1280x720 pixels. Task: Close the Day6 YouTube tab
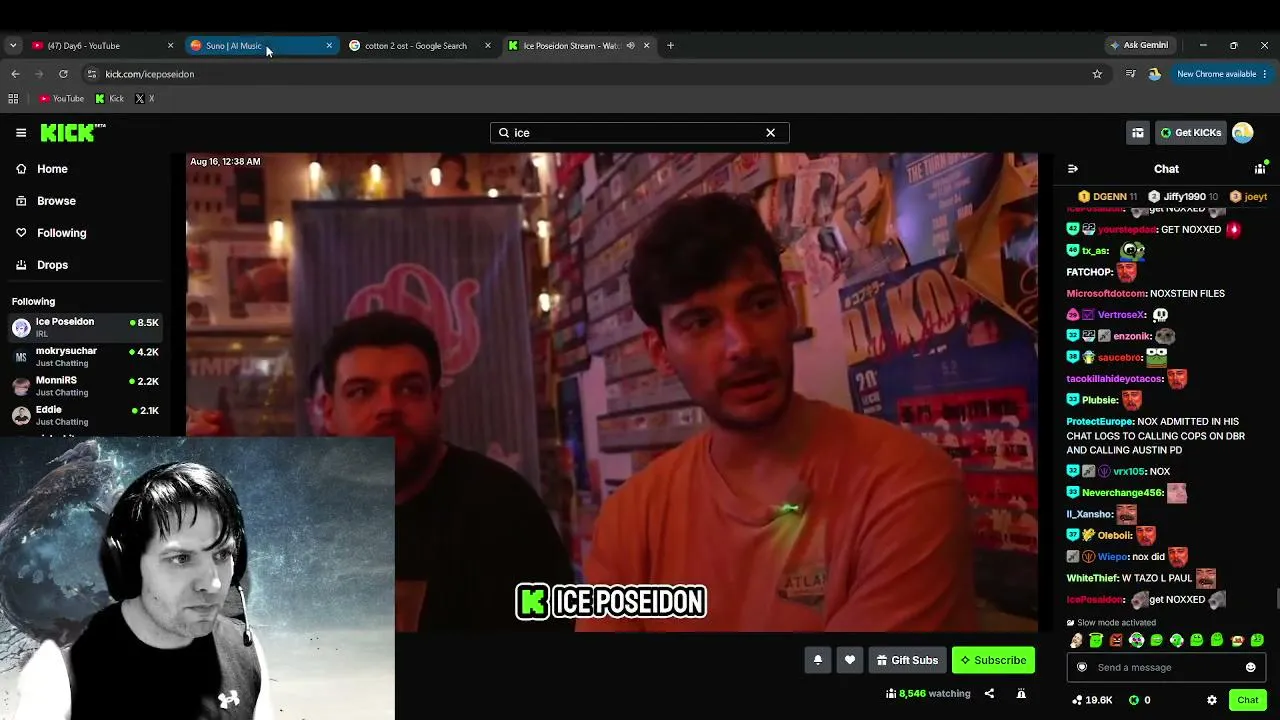pos(170,45)
